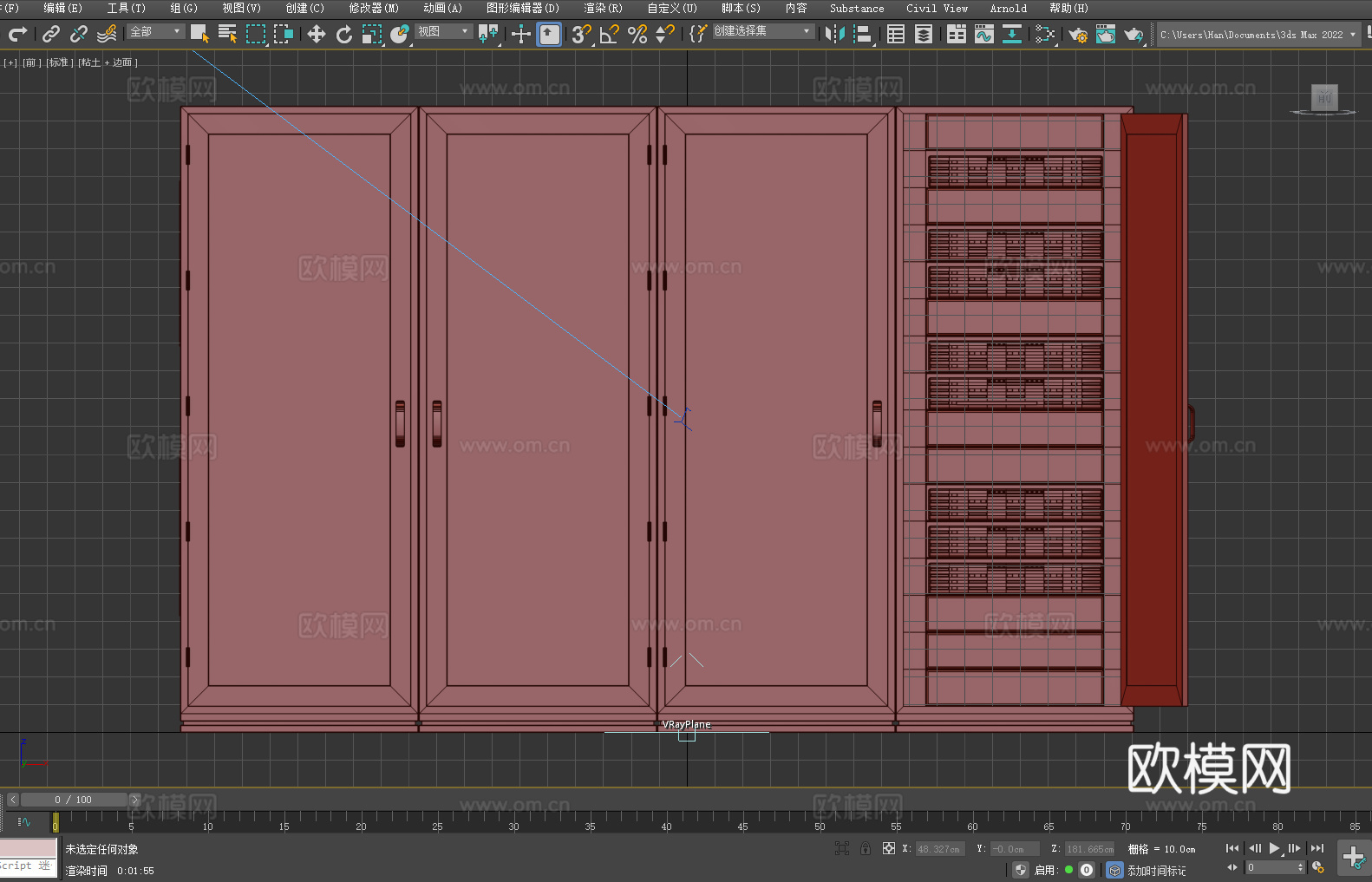Click Edit Named Selection Sets icon
Image resolution: width=1372 pixels, height=882 pixels.
point(698,34)
